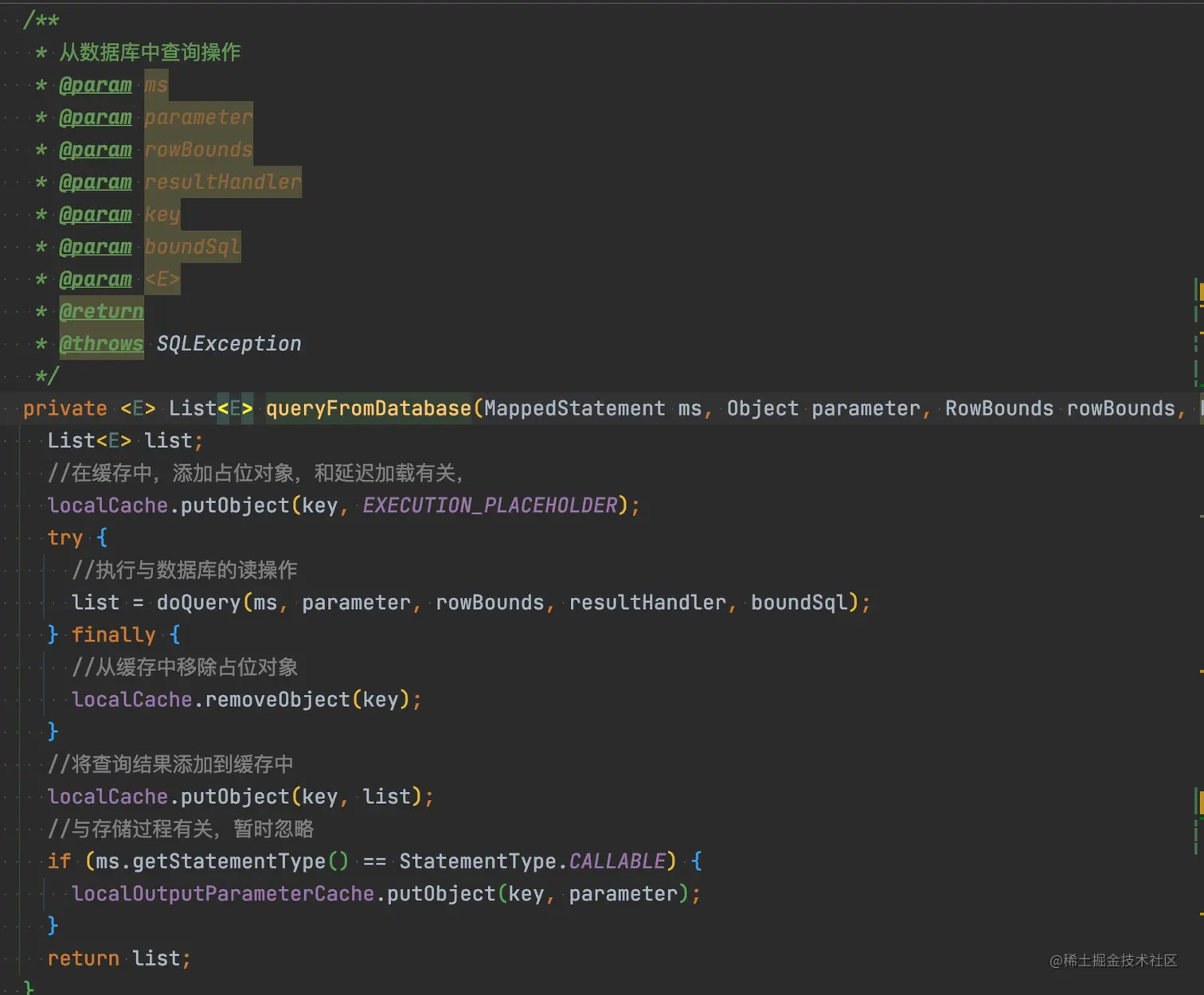Click the @return Javadoc tag

(101, 311)
